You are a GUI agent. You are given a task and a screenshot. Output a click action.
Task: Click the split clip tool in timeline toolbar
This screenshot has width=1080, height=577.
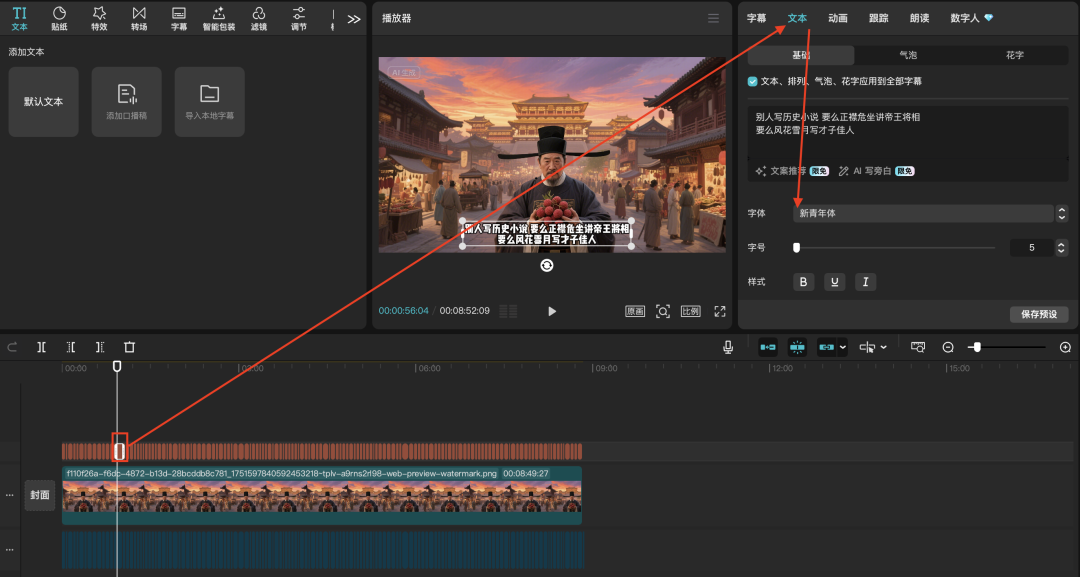click(x=41, y=347)
